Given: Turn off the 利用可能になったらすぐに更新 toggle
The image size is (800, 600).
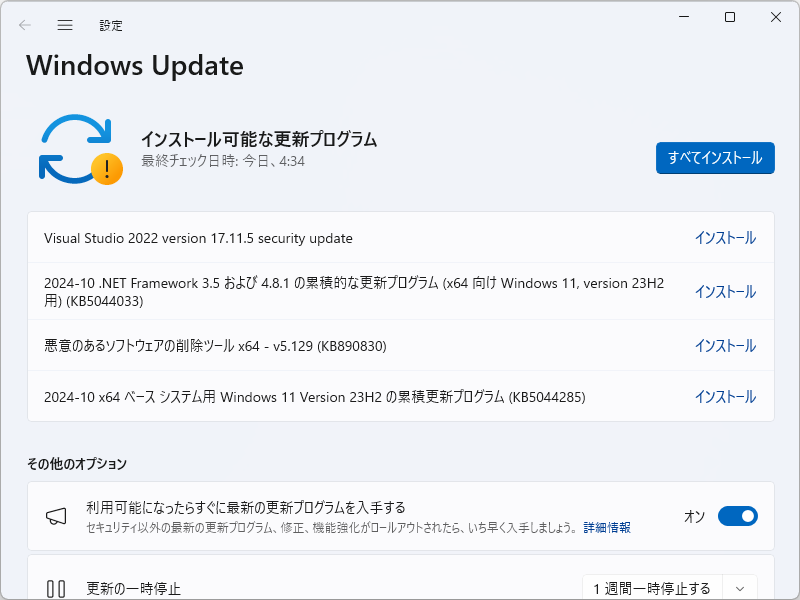Looking at the screenshot, I should point(738,516).
